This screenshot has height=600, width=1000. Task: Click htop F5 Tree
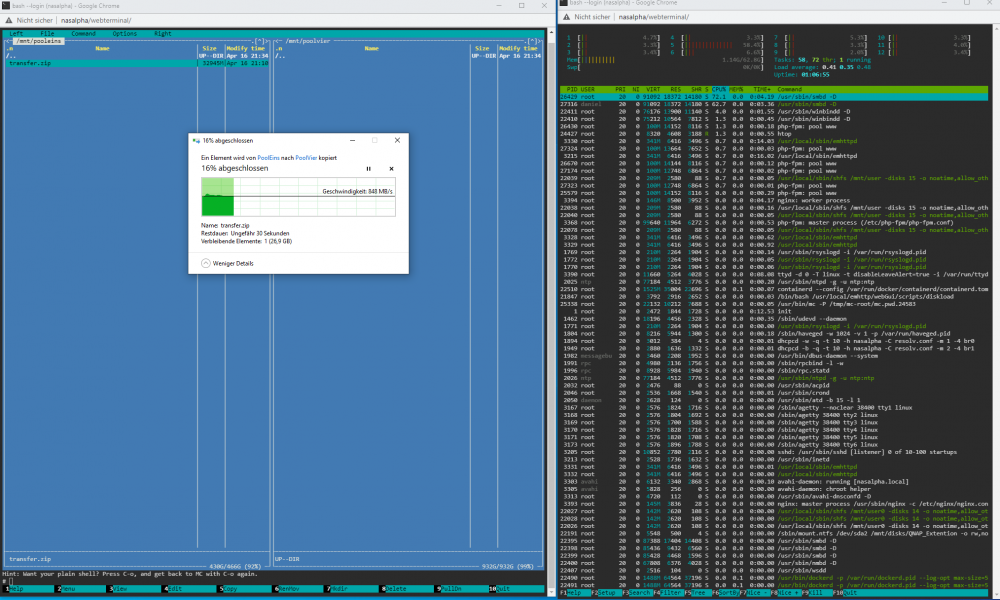click(x=696, y=593)
